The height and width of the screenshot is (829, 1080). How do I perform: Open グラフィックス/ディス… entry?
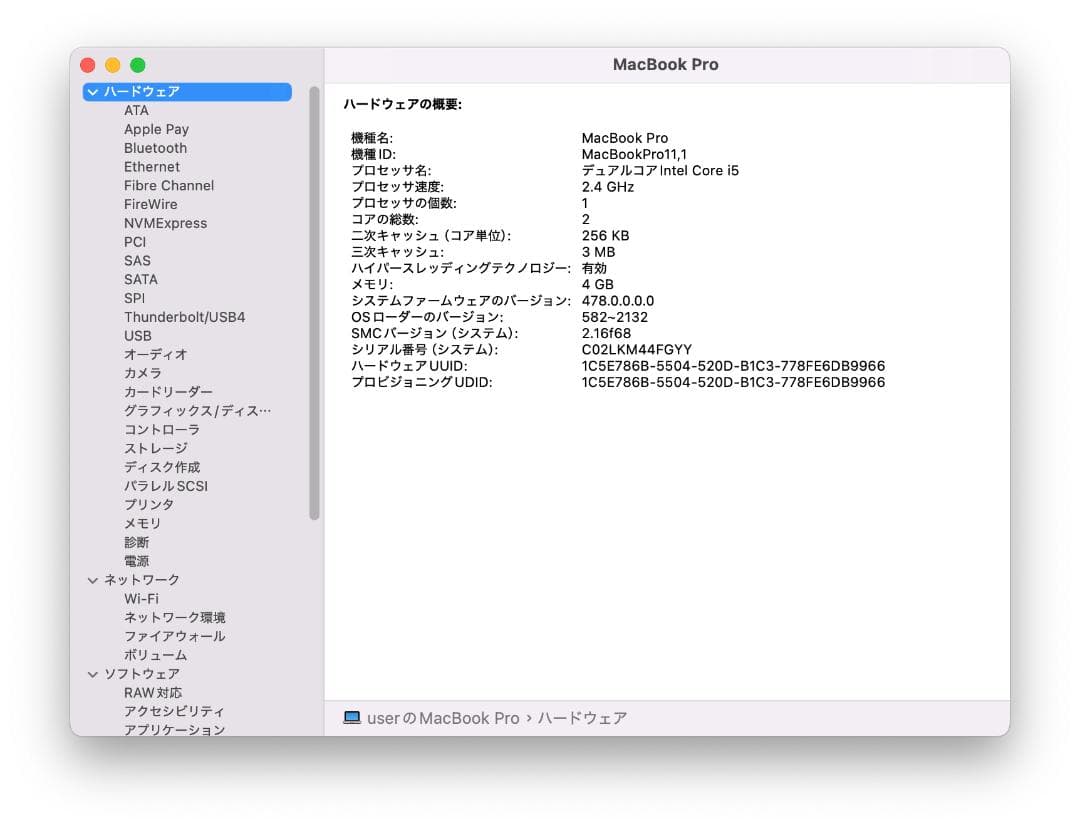pos(197,411)
